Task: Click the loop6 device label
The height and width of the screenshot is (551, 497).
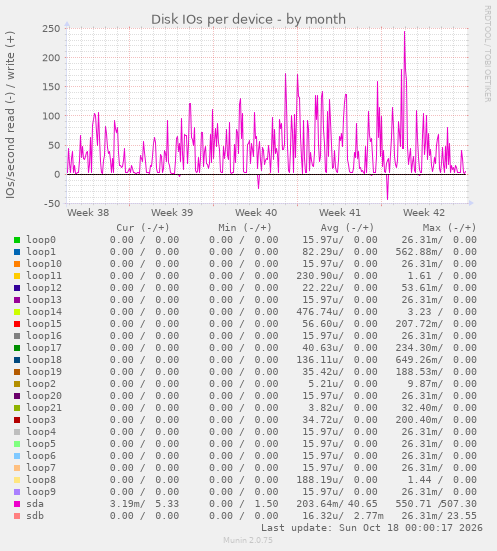Action: pyautogui.click(x=41, y=456)
